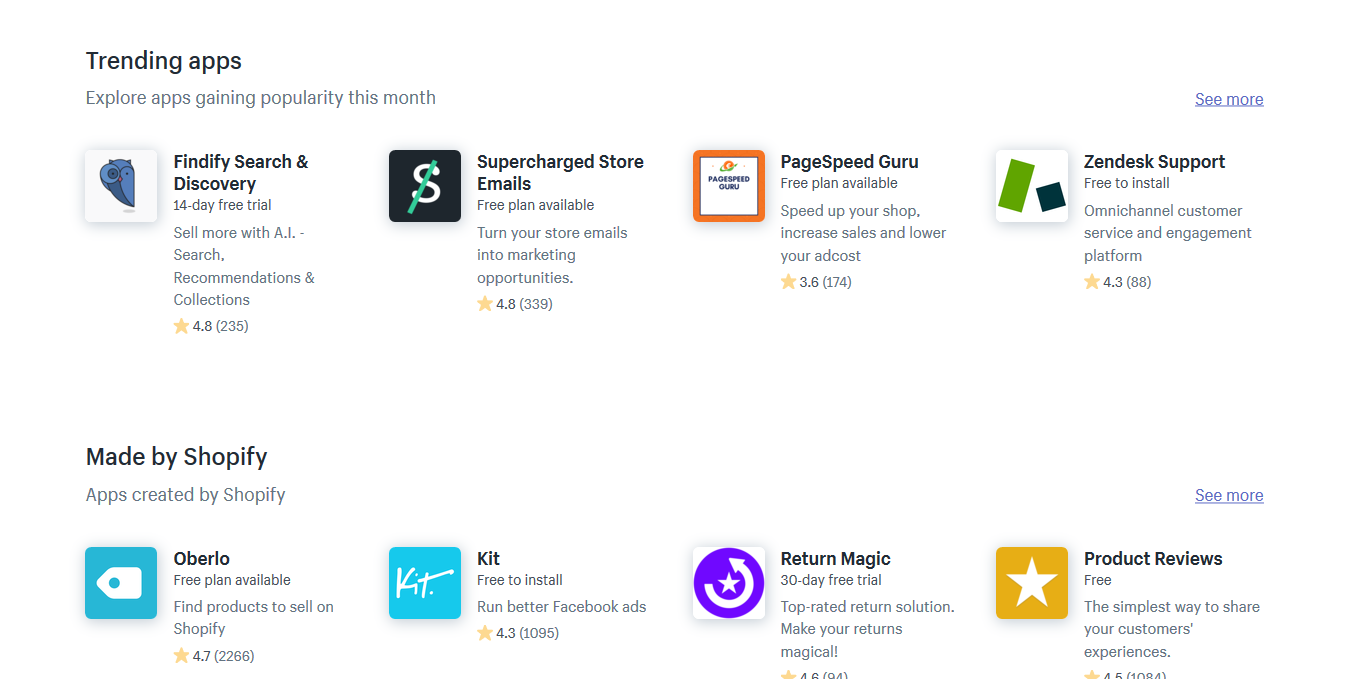Select the Return Magic purple icon
Image resolution: width=1349 pixels, height=679 pixels.
[x=729, y=583]
